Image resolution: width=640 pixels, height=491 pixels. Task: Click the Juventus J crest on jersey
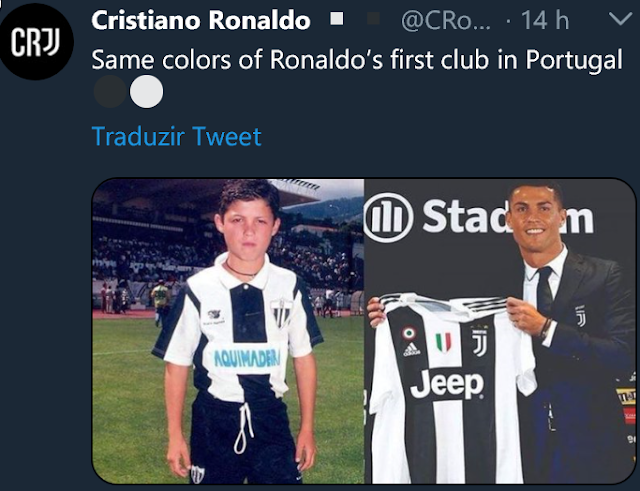pyautogui.click(x=480, y=343)
